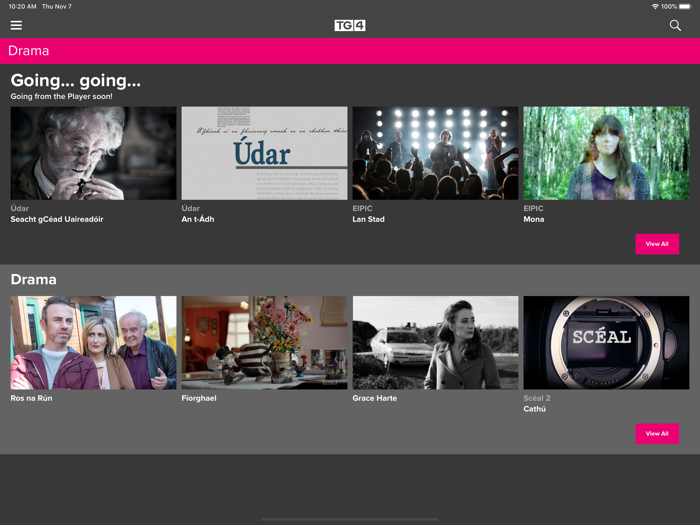Tap the Thu Nov 7 date
This screenshot has width=700, height=525.
point(57,6)
